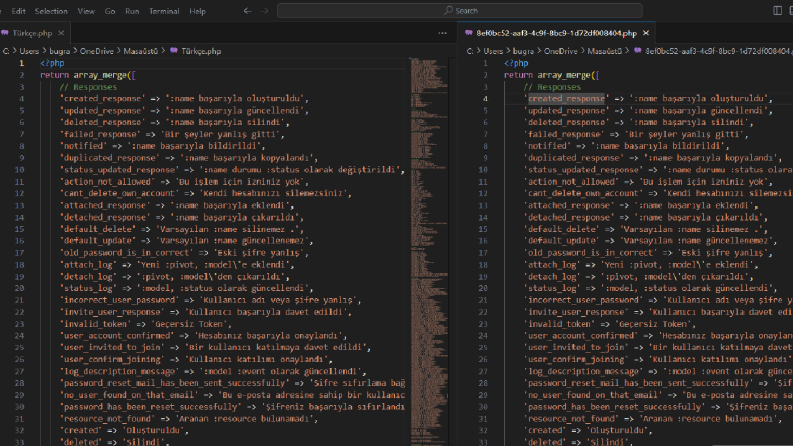Open the Selection menu
The height and width of the screenshot is (446, 793).
click(x=51, y=11)
